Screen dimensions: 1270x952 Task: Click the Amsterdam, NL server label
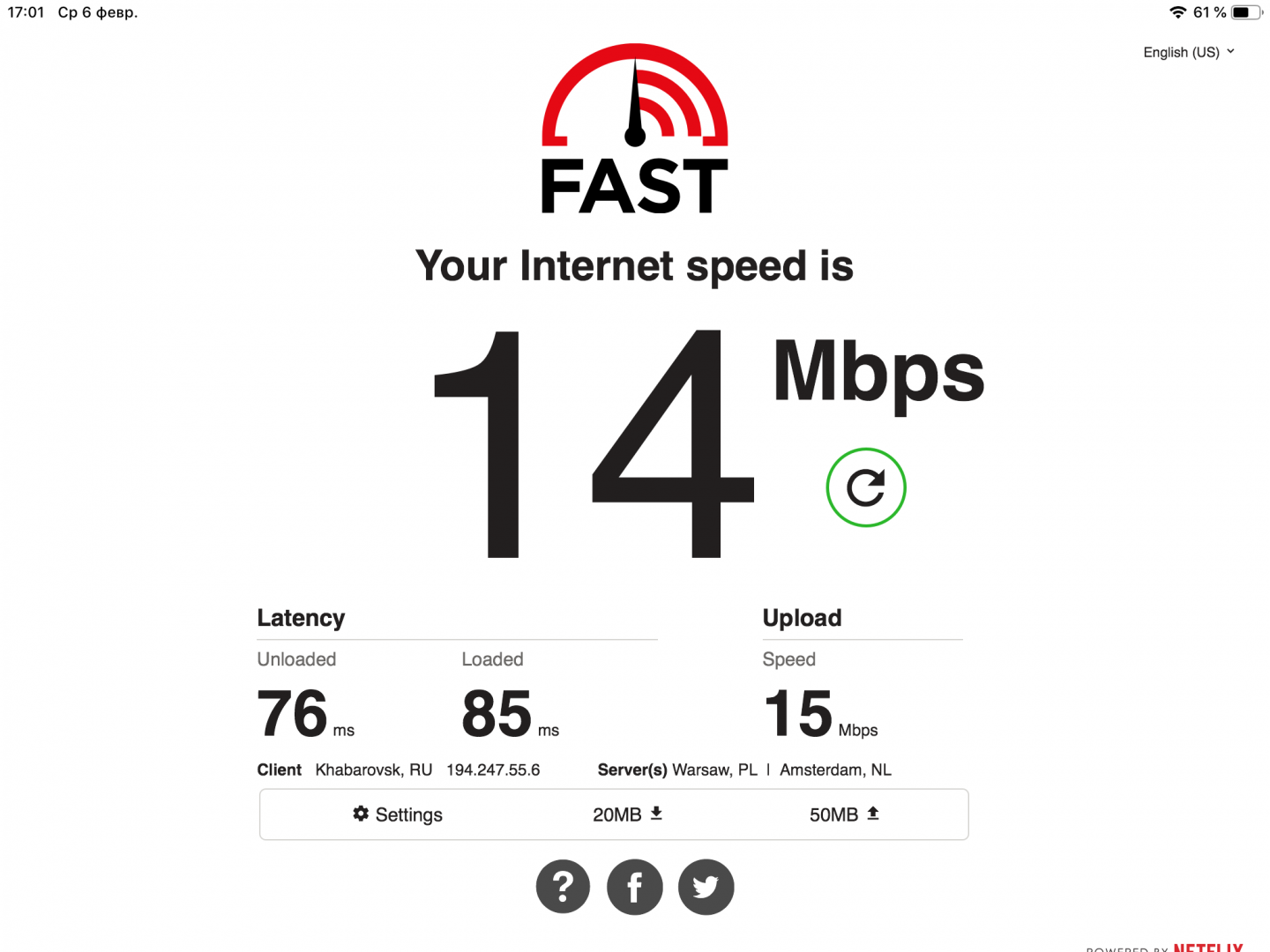835,770
